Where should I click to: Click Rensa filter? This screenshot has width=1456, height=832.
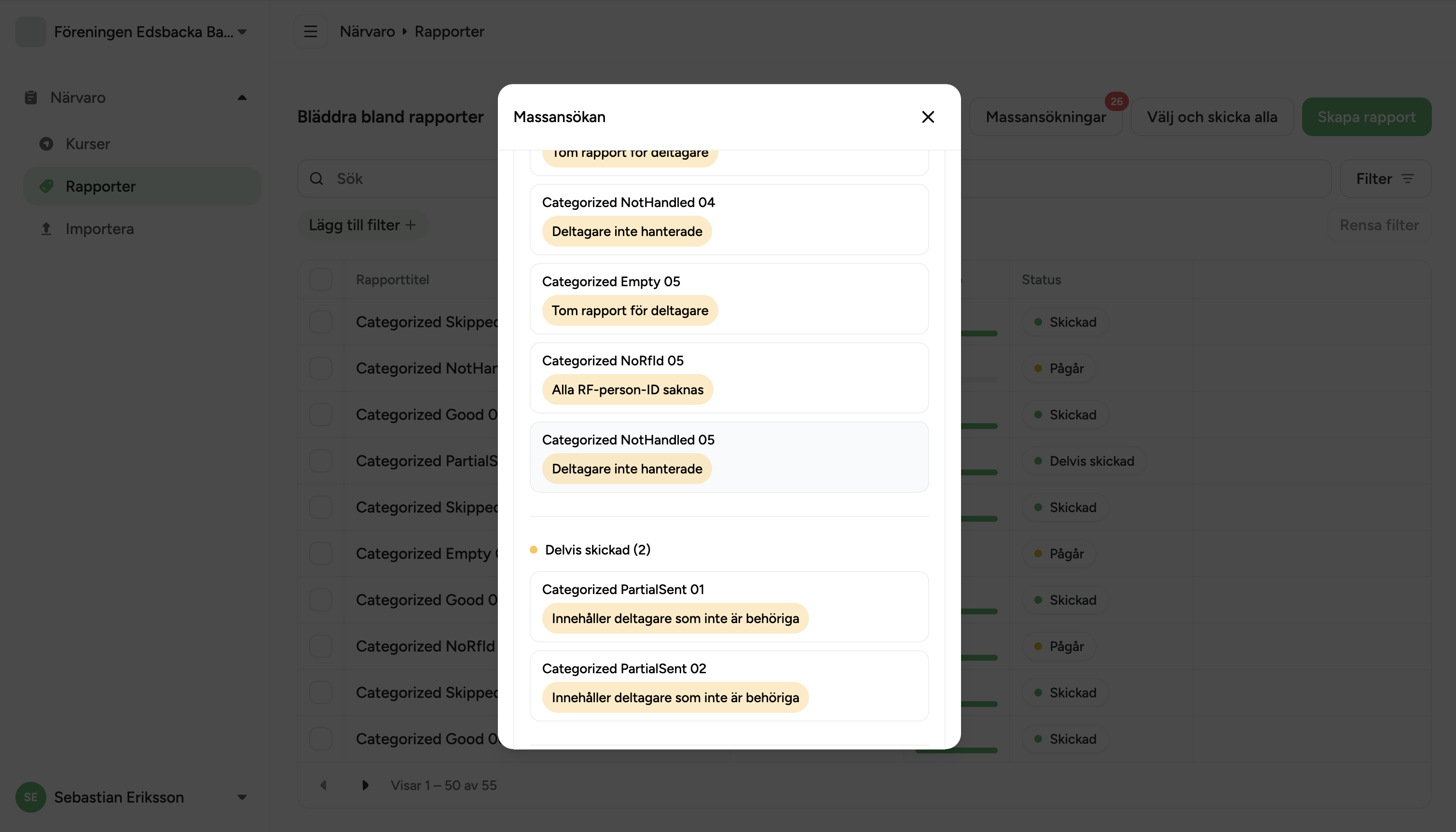pos(1379,225)
